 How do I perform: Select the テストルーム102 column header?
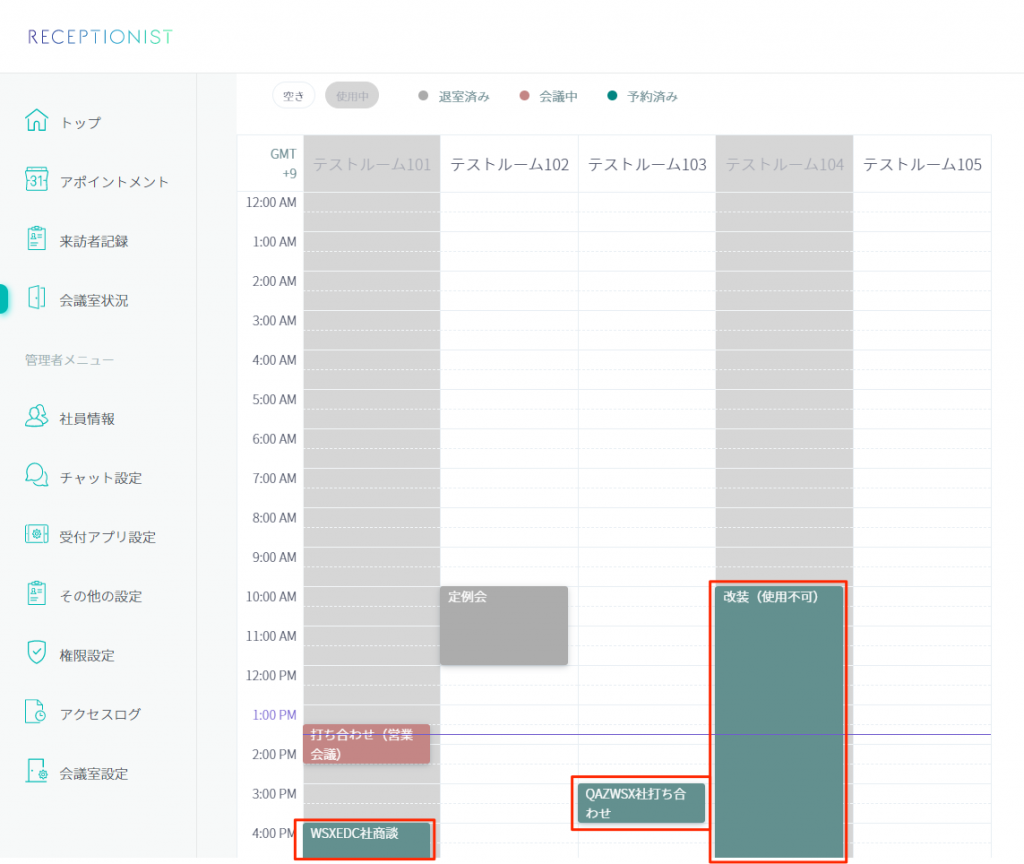click(509, 165)
